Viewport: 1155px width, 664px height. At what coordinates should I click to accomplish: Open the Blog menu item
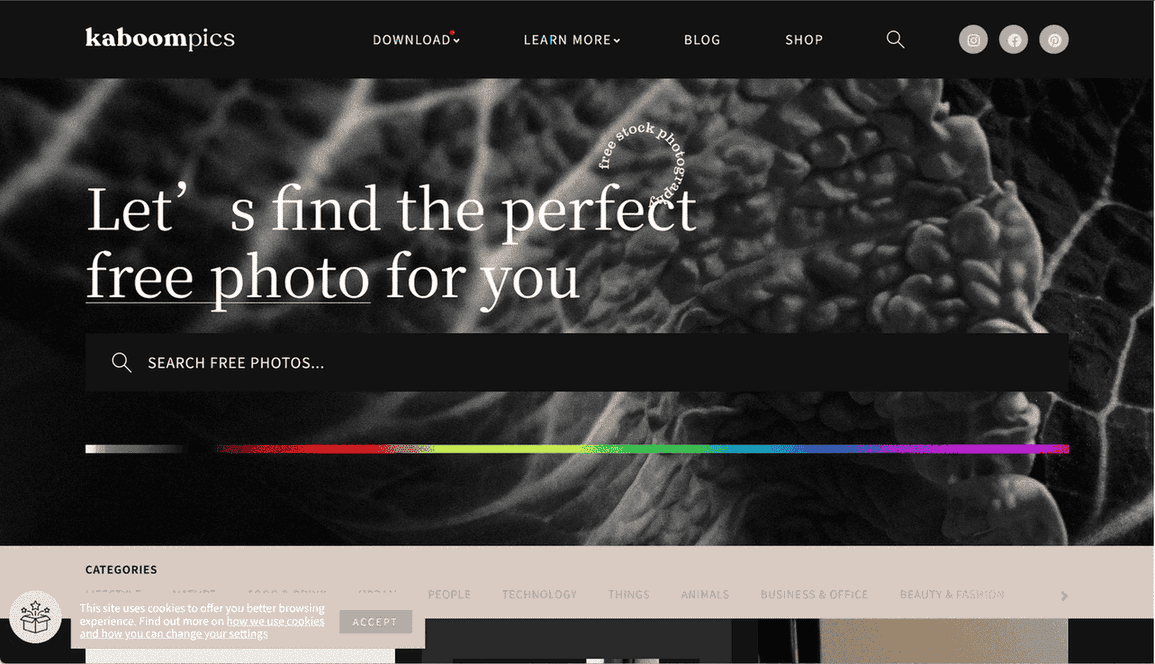coord(702,40)
